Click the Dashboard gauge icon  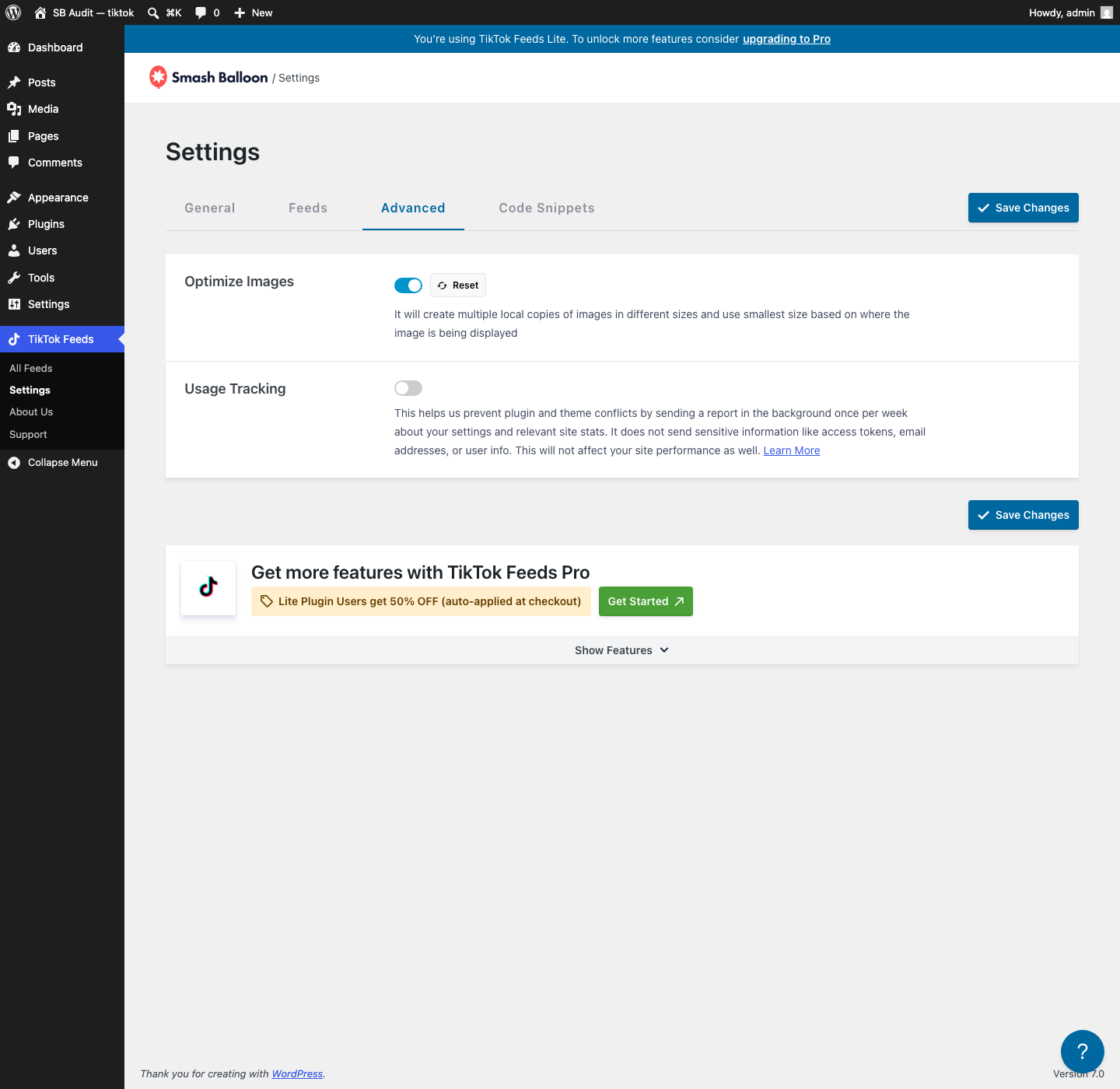(x=14, y=47)
